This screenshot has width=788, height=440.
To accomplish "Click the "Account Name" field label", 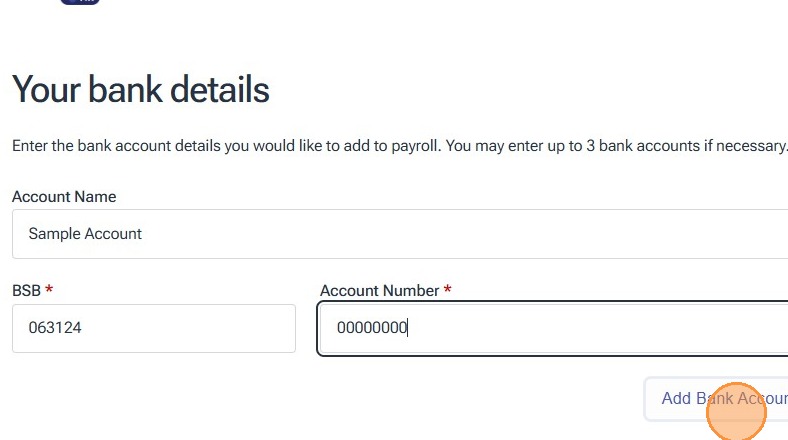I will pyautogui.click(x=64, y=197).
